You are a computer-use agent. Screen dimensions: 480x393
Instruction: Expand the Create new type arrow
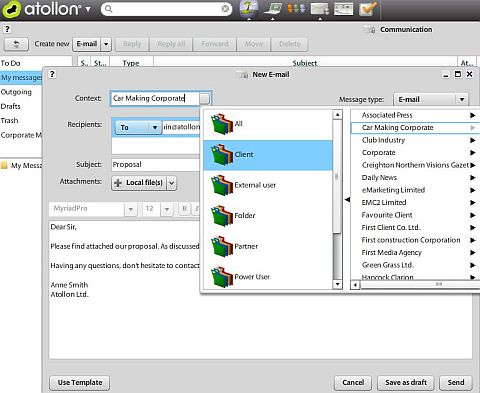point(106,44)
